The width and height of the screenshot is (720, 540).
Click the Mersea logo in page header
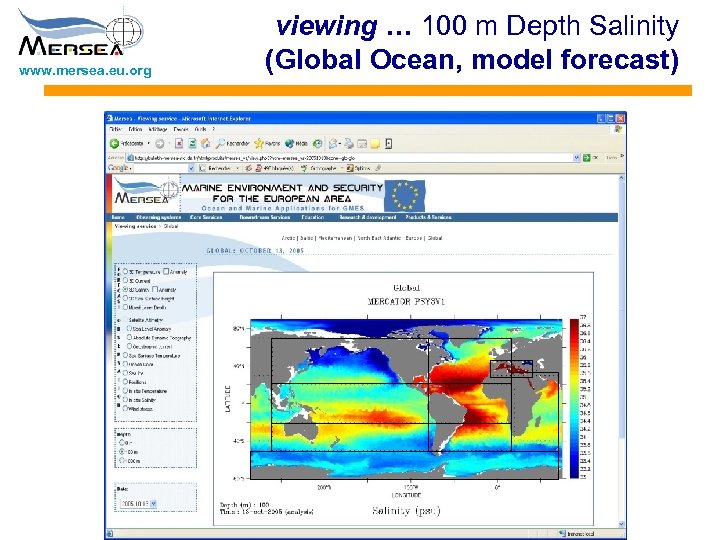click(146, 193)
